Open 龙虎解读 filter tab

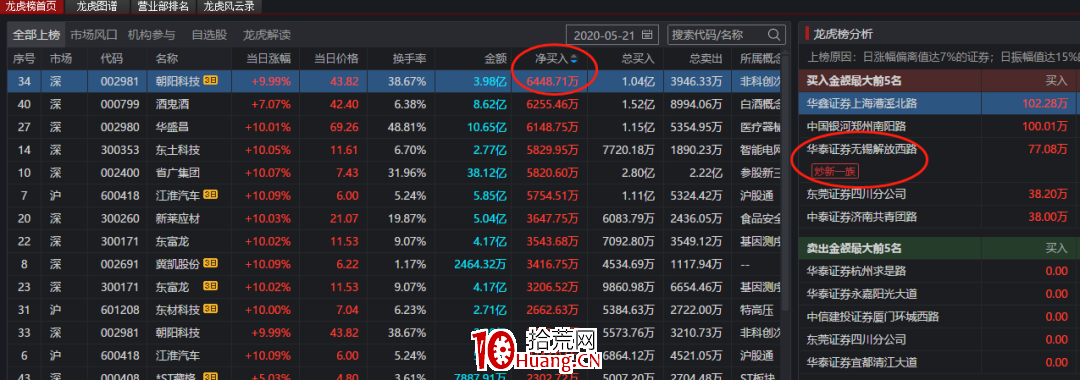click(267, 35)
